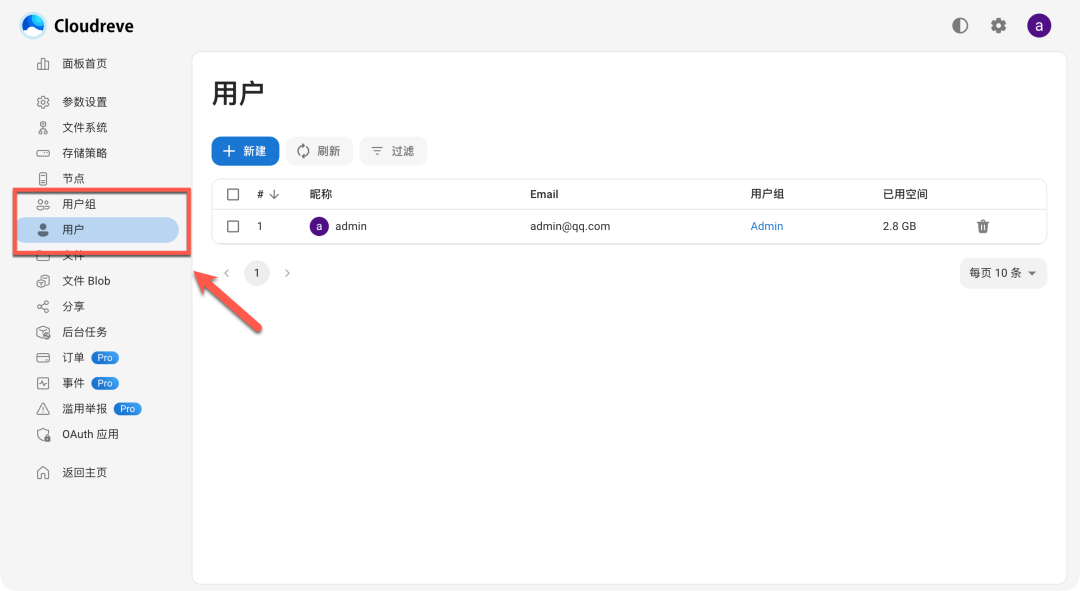This screenshot has height=591, width=1080.
Task: Click the purple user avatar at top right
Action: [x=1039, y=26]
